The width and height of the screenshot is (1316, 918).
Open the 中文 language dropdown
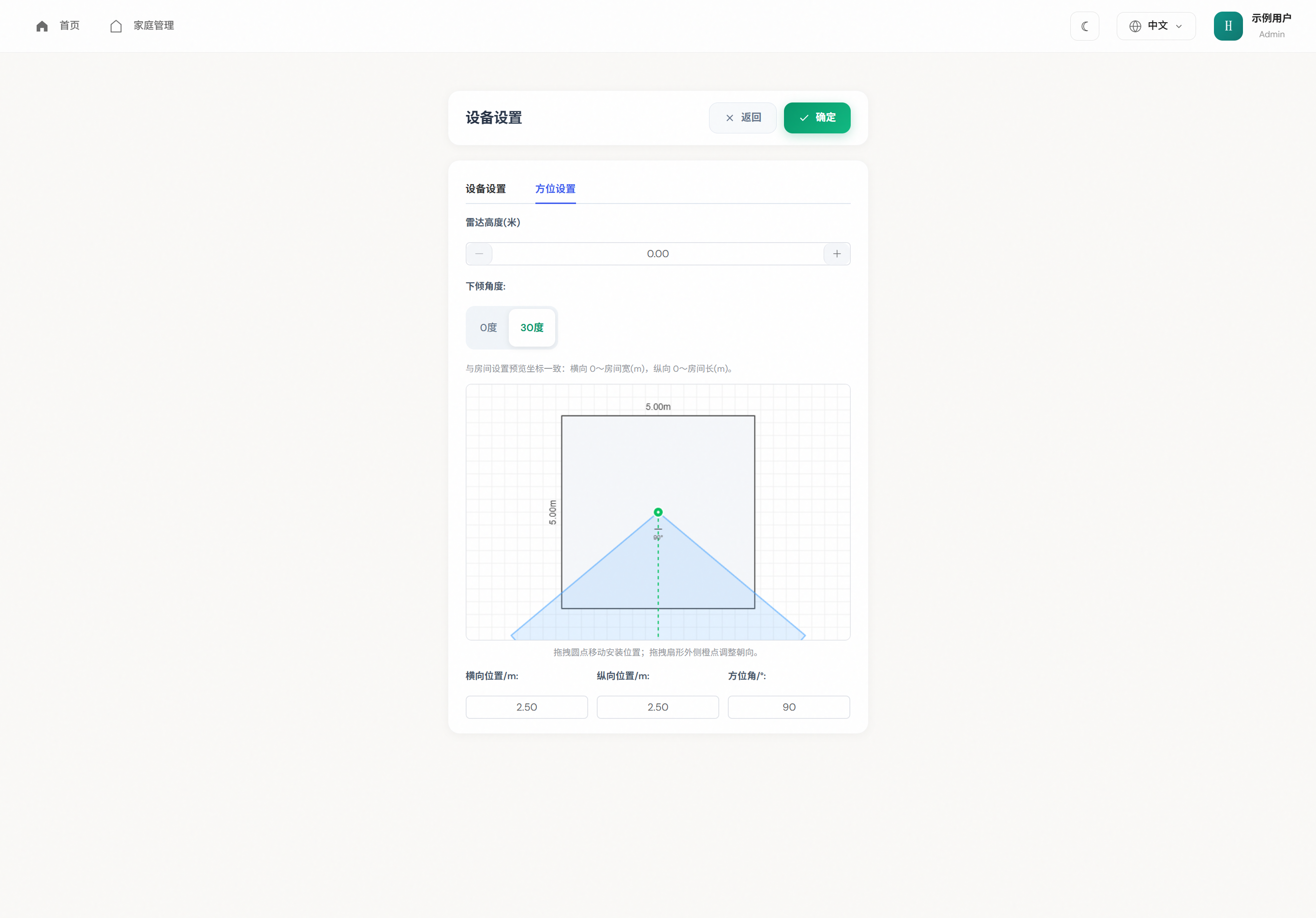1156,27
